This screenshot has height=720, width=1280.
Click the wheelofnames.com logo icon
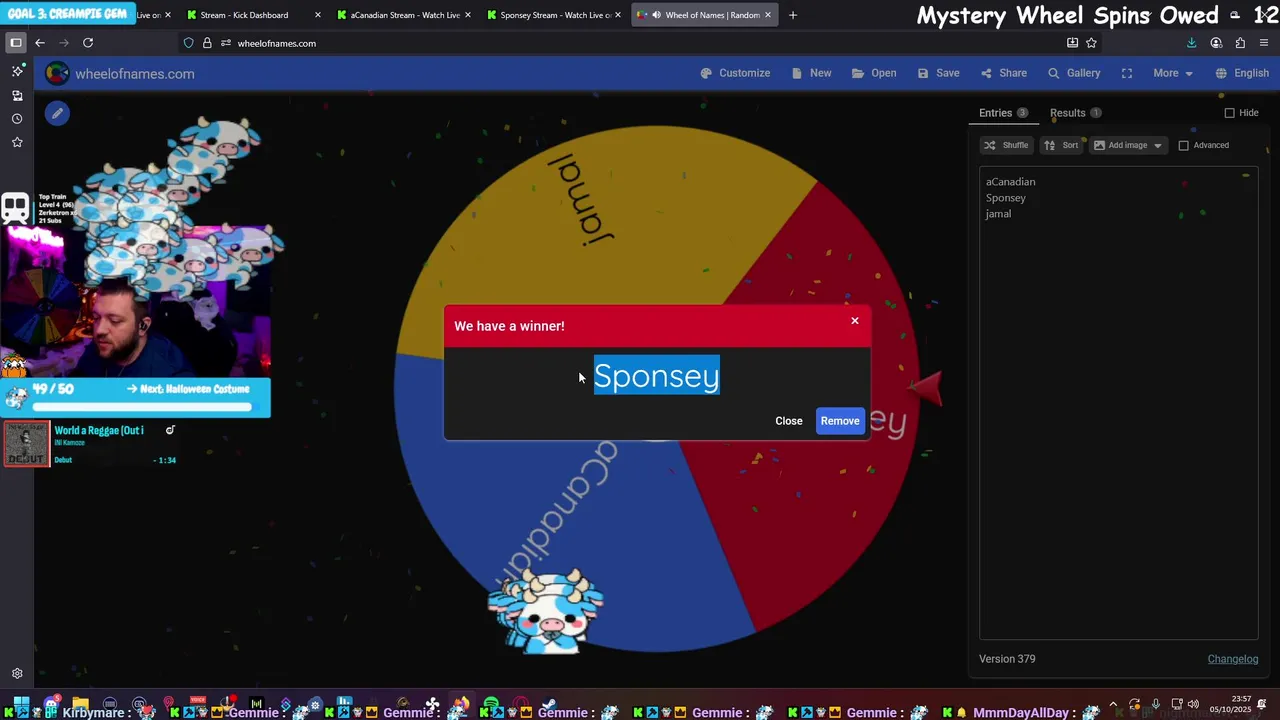tap(57, 73)
